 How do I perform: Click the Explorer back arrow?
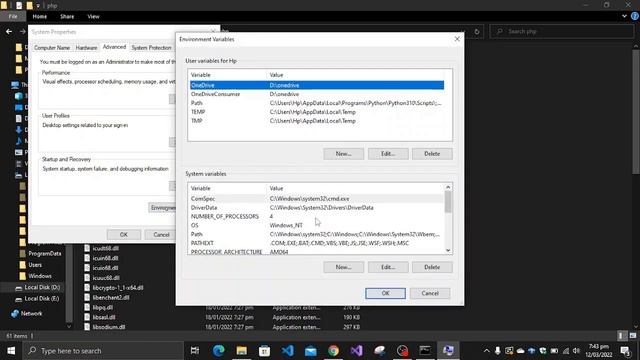click(9, 31)
